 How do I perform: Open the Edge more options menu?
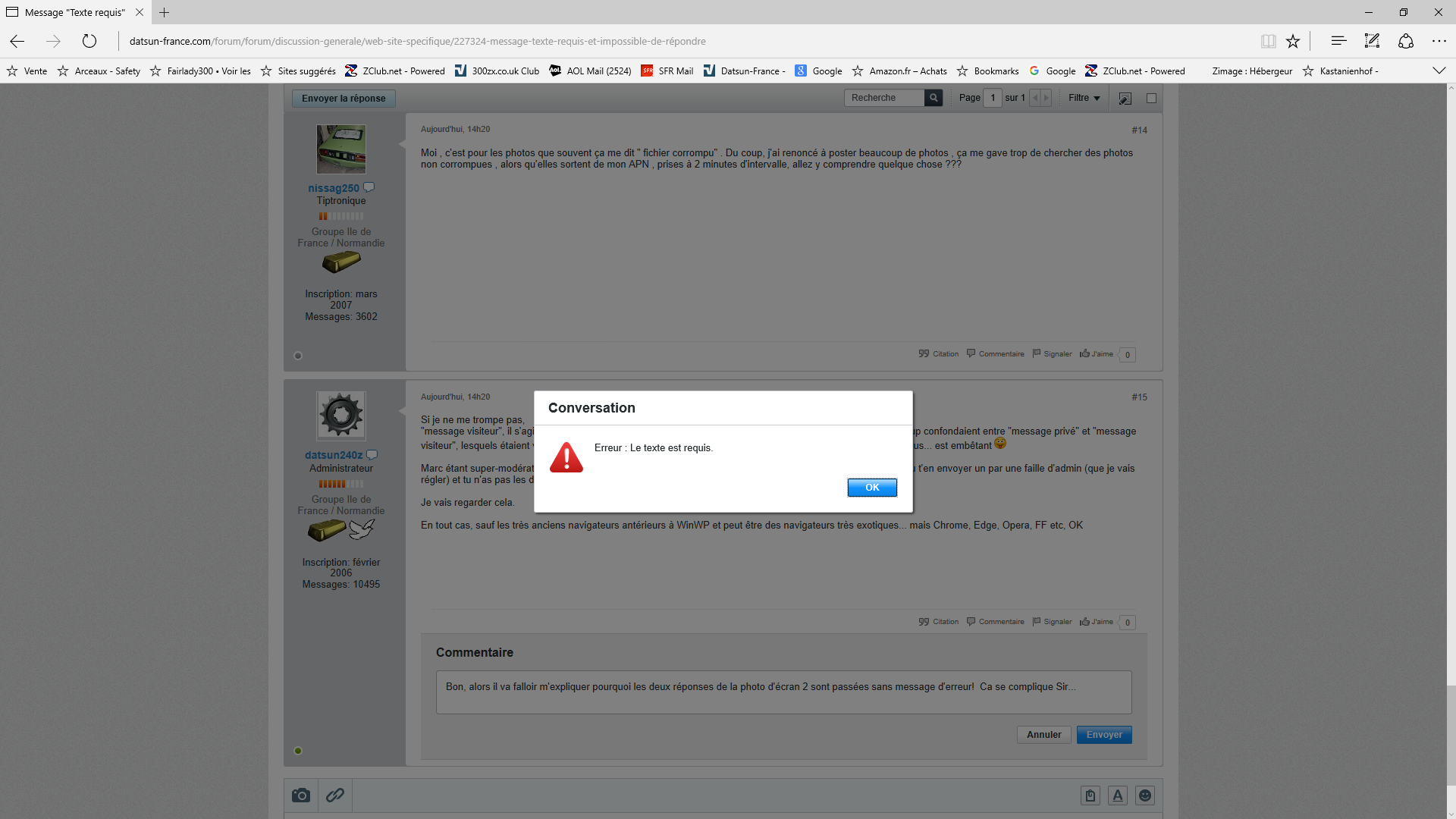click(1439, 42)
